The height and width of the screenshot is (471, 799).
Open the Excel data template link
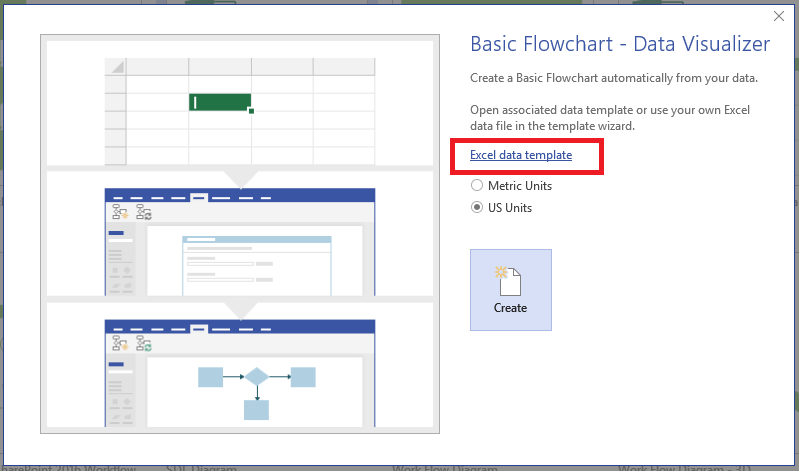[x=521, y=155]
